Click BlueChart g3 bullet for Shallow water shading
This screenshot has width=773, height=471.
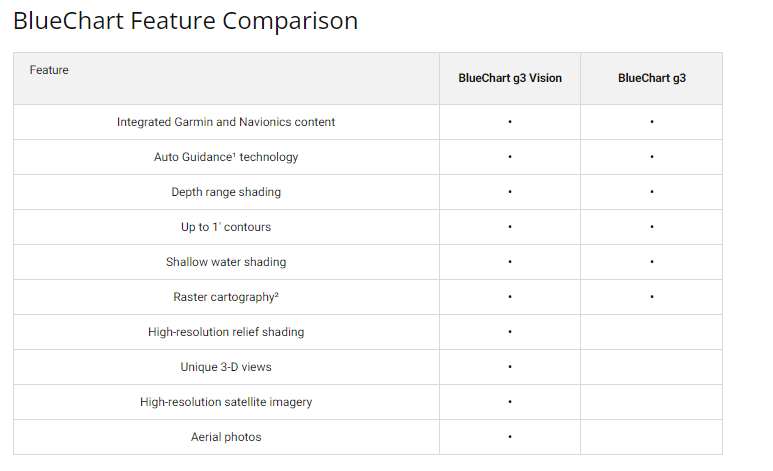pyautogui.click(x=652, y=262)
